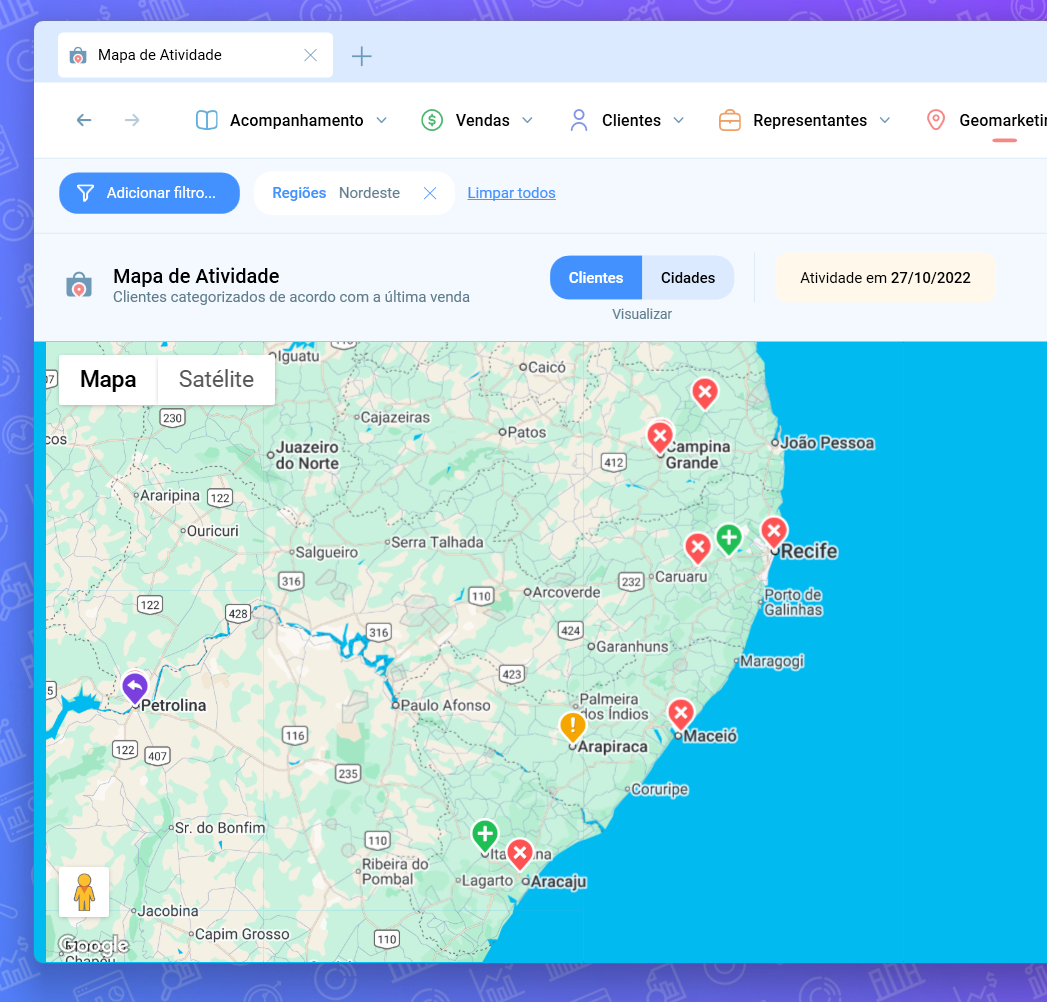Click the Clientes person icon
Viewport: 1047px width, 1002px height.
point(579,120)
